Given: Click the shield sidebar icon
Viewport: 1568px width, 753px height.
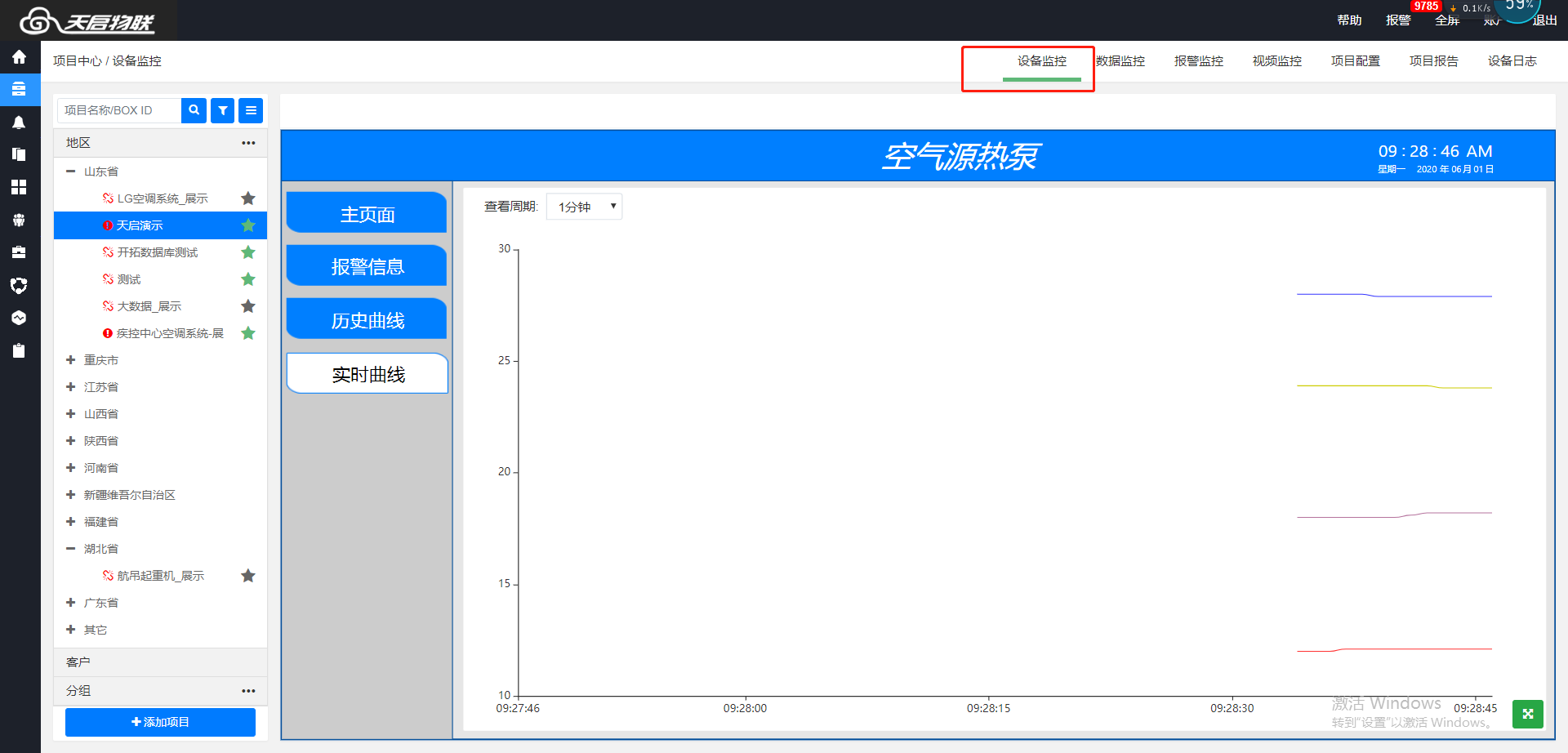Looking at the screenshot, I should coord(19,285).
